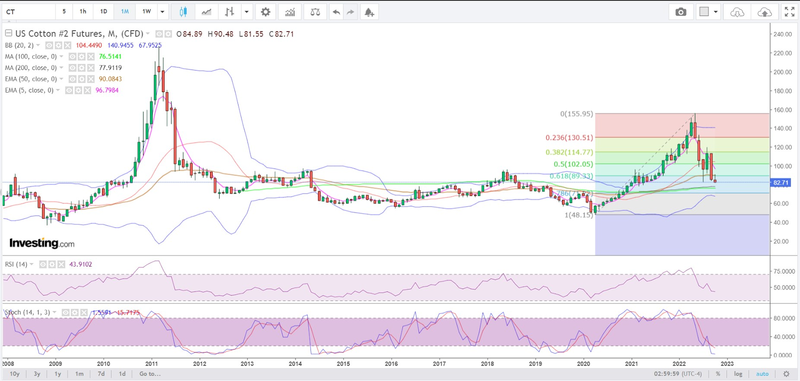Collapse the indicator legend with minus box

pos(9,34)
